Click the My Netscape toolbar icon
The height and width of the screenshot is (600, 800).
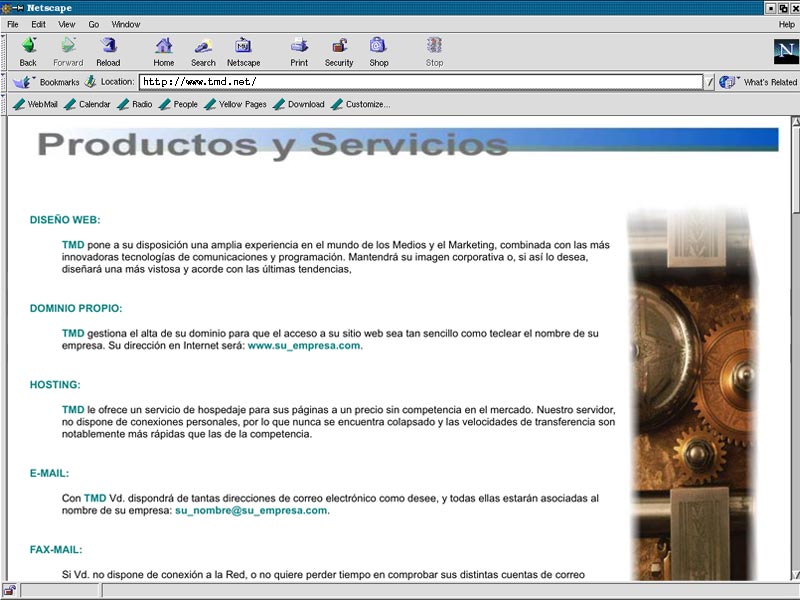click(x=243, y=45)
